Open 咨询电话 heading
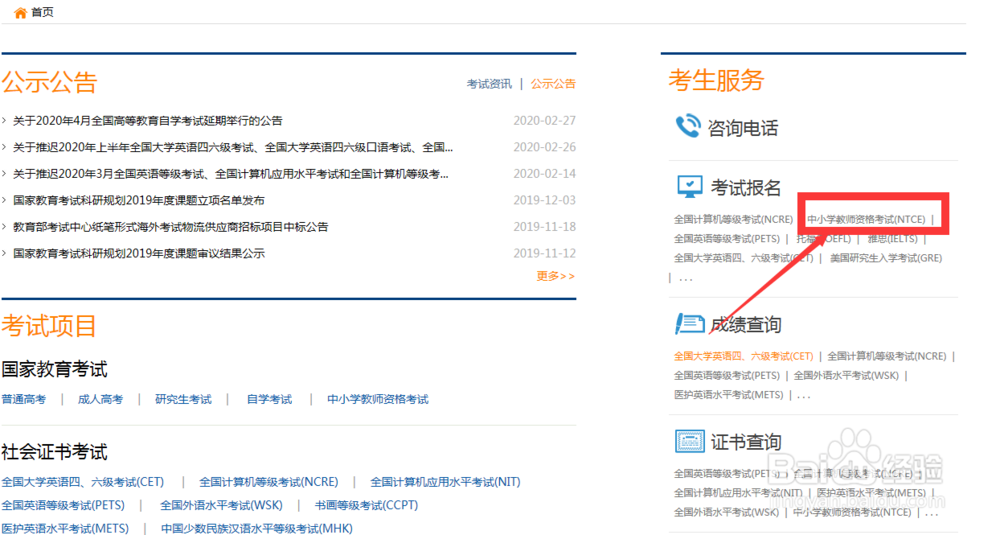 [743, 128]
